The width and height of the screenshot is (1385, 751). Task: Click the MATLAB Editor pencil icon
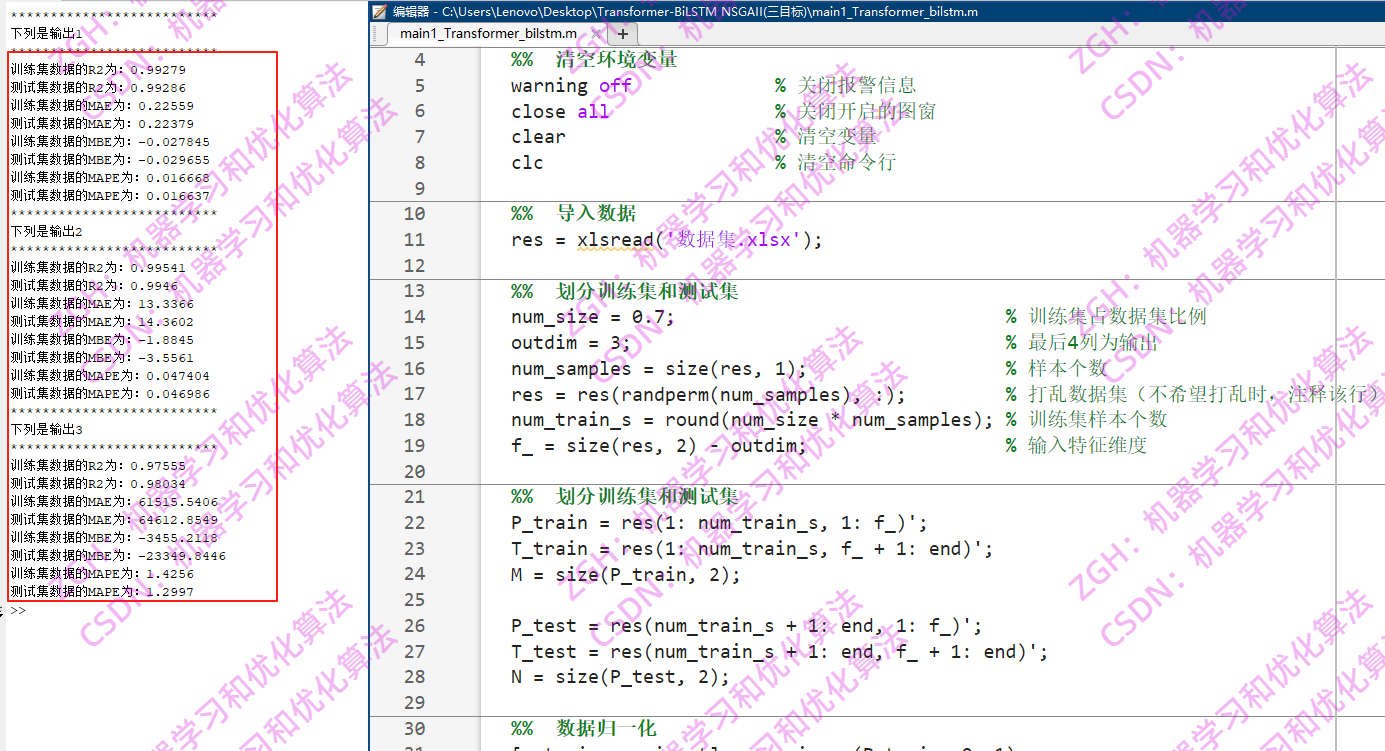[378, 12]
